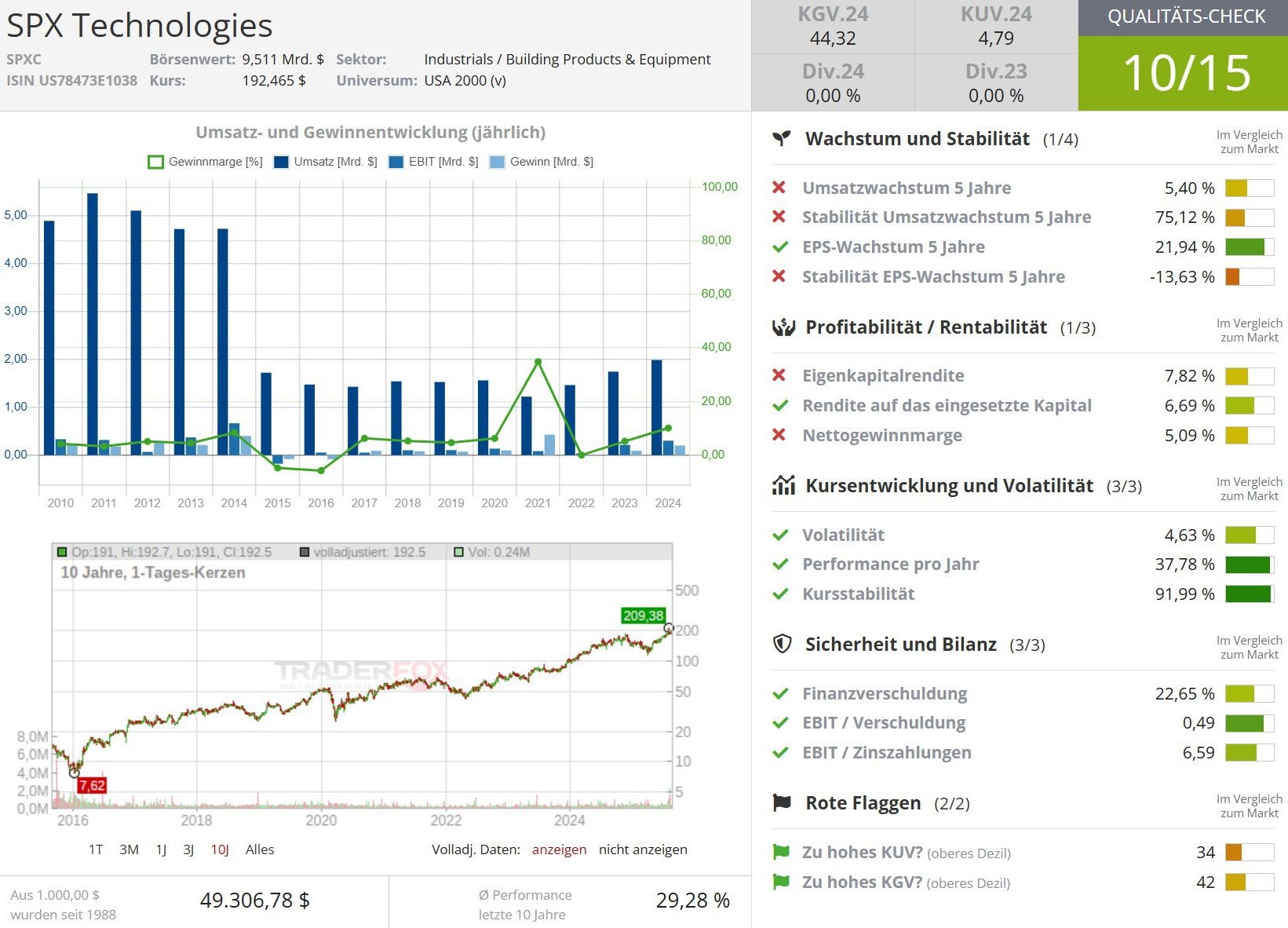Click green flag icon next to Zu hohes KGV?
Viewport: 1288px width, 928px height.
[781, 882]
